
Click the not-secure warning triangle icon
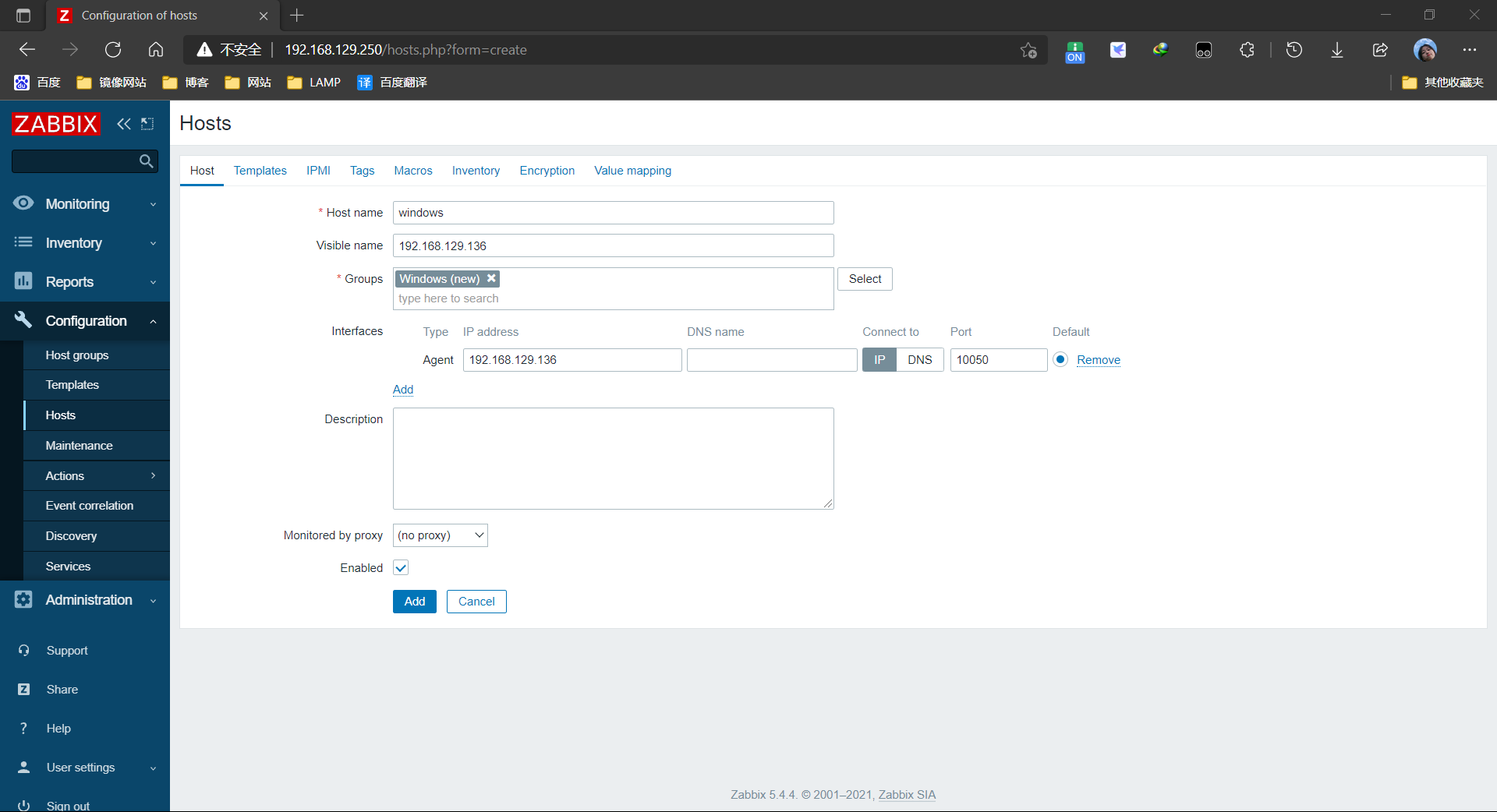(x=204, y=50)
